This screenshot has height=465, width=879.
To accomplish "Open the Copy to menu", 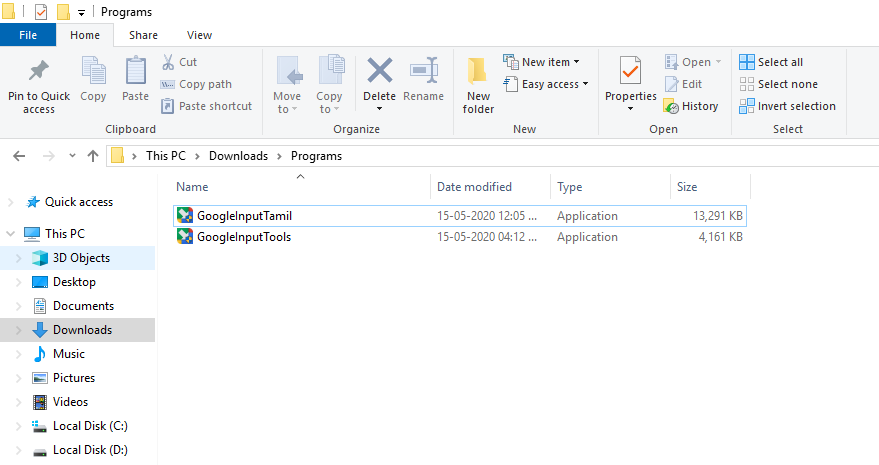I will [x=329, y=85].
